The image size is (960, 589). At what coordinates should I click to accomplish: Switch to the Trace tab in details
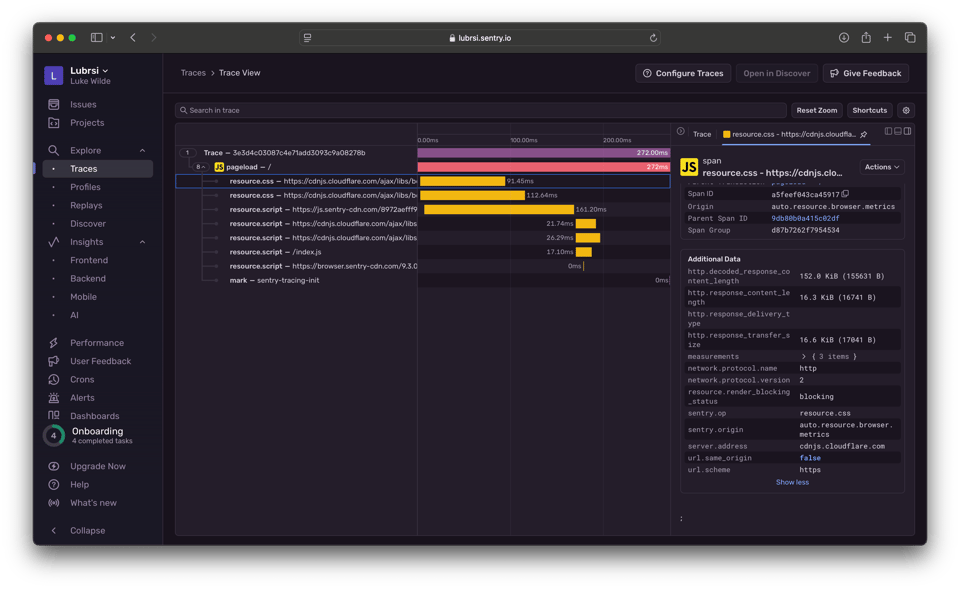click(x=702, y=134)
